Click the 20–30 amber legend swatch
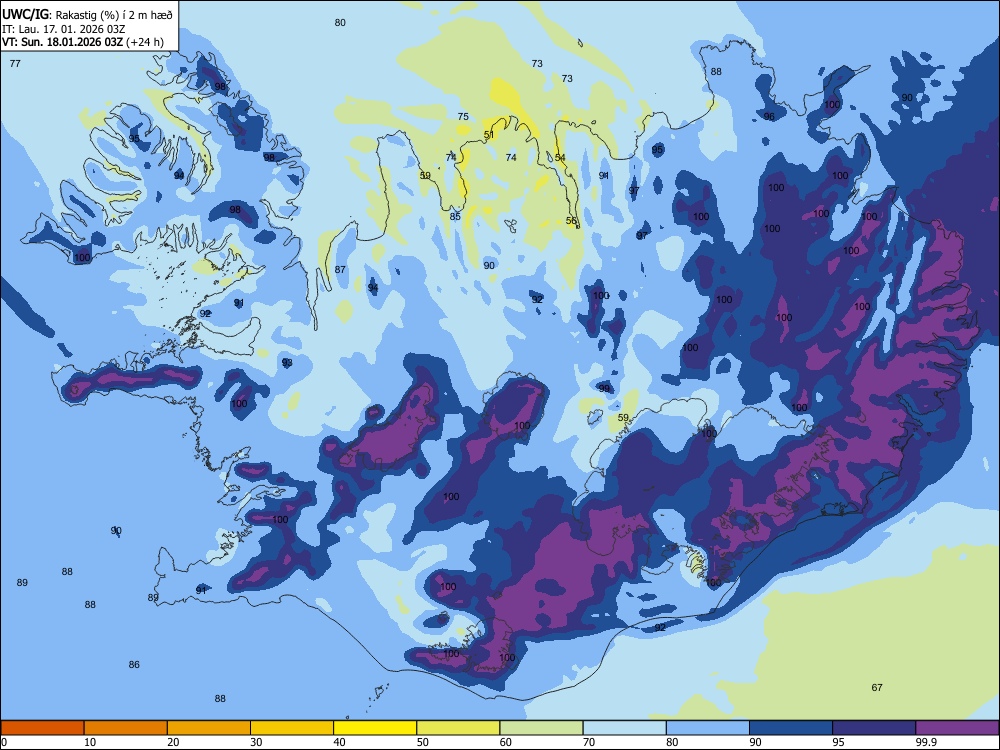The height and width of the screenshot is (750, 1000). pyautogui.click(x=209, y=728)
